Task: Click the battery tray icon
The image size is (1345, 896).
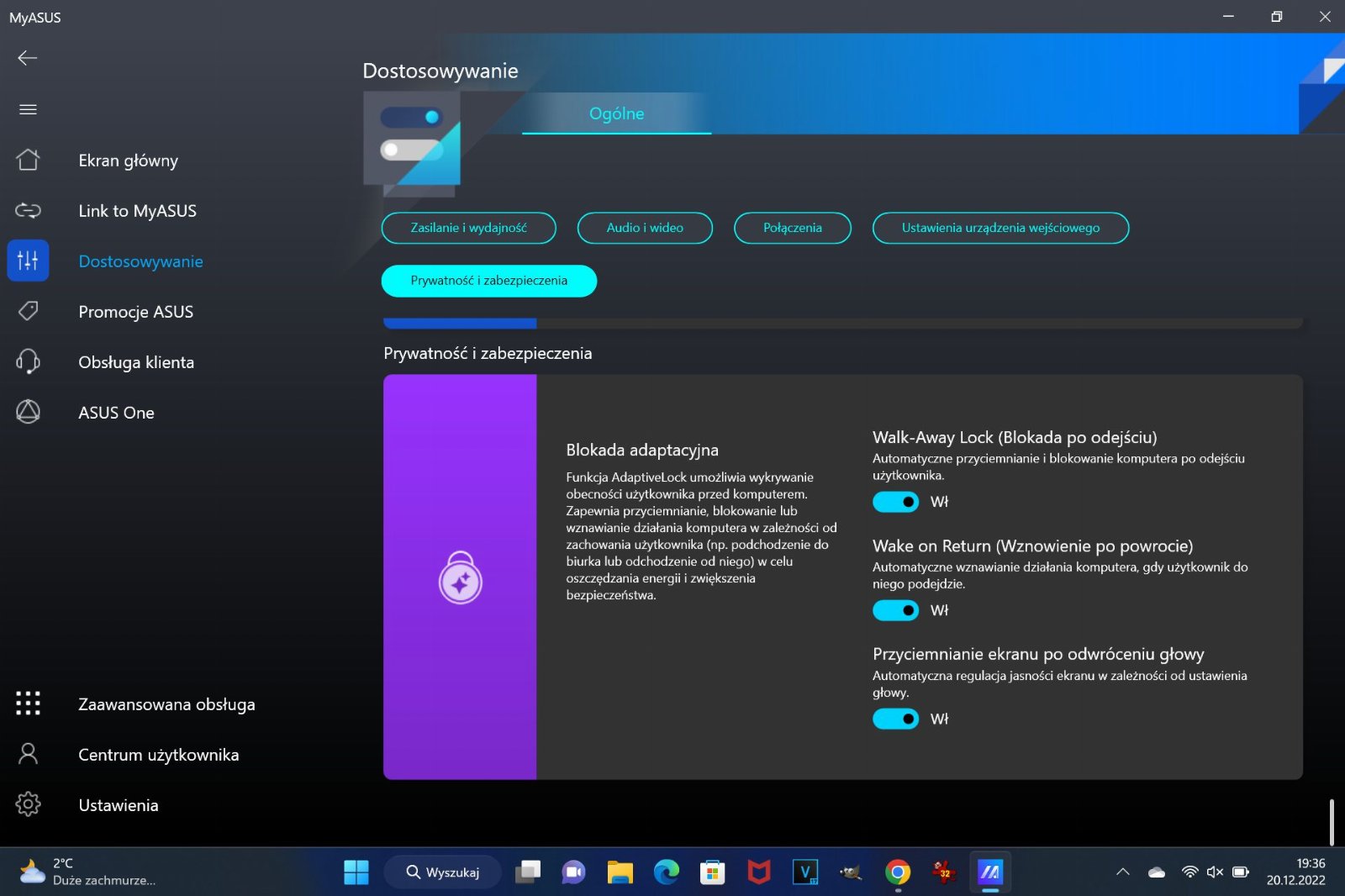Action: click(x=1241, y=872)
